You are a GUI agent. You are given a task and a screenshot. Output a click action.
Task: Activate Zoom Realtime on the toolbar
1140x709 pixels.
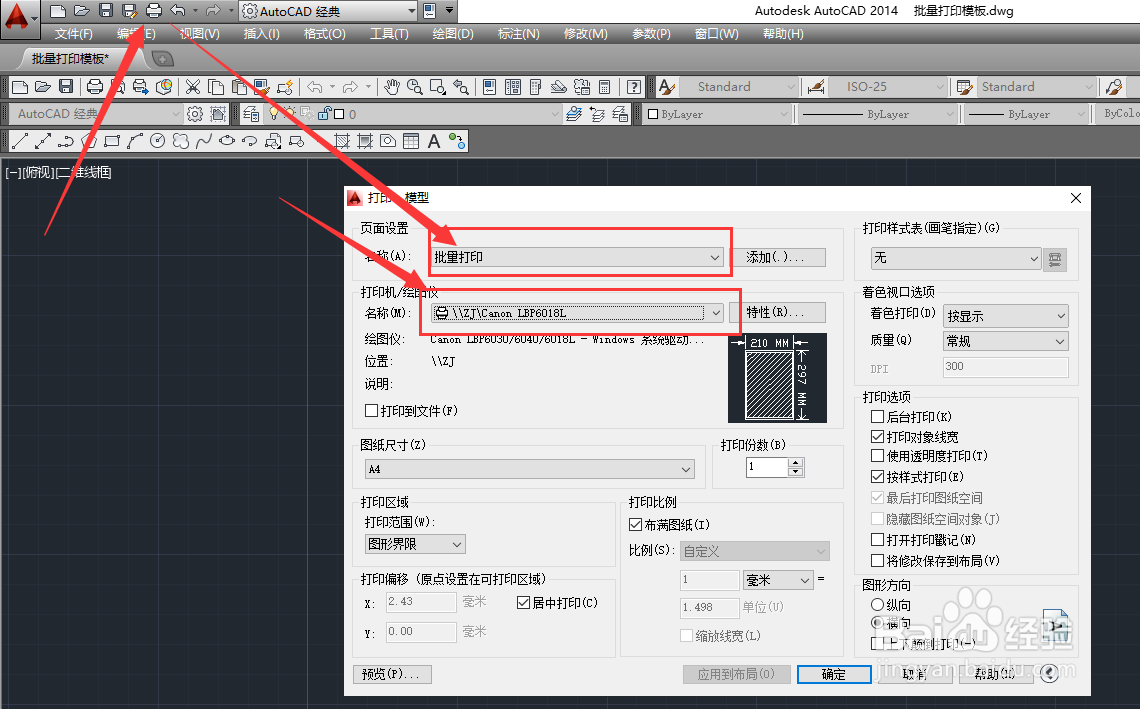(x=414, y=86)
